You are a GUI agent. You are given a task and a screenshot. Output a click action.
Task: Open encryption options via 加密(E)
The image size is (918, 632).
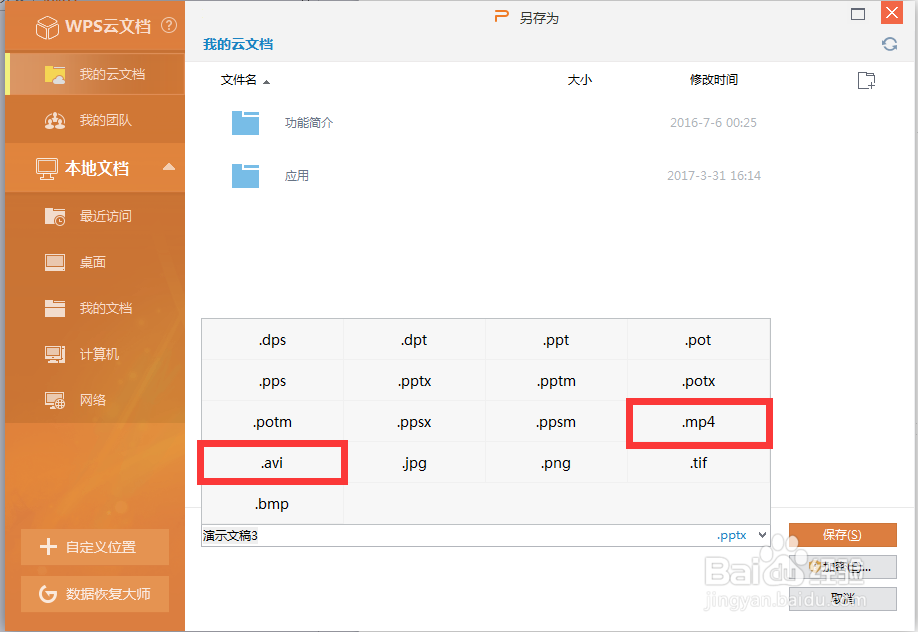842,567
